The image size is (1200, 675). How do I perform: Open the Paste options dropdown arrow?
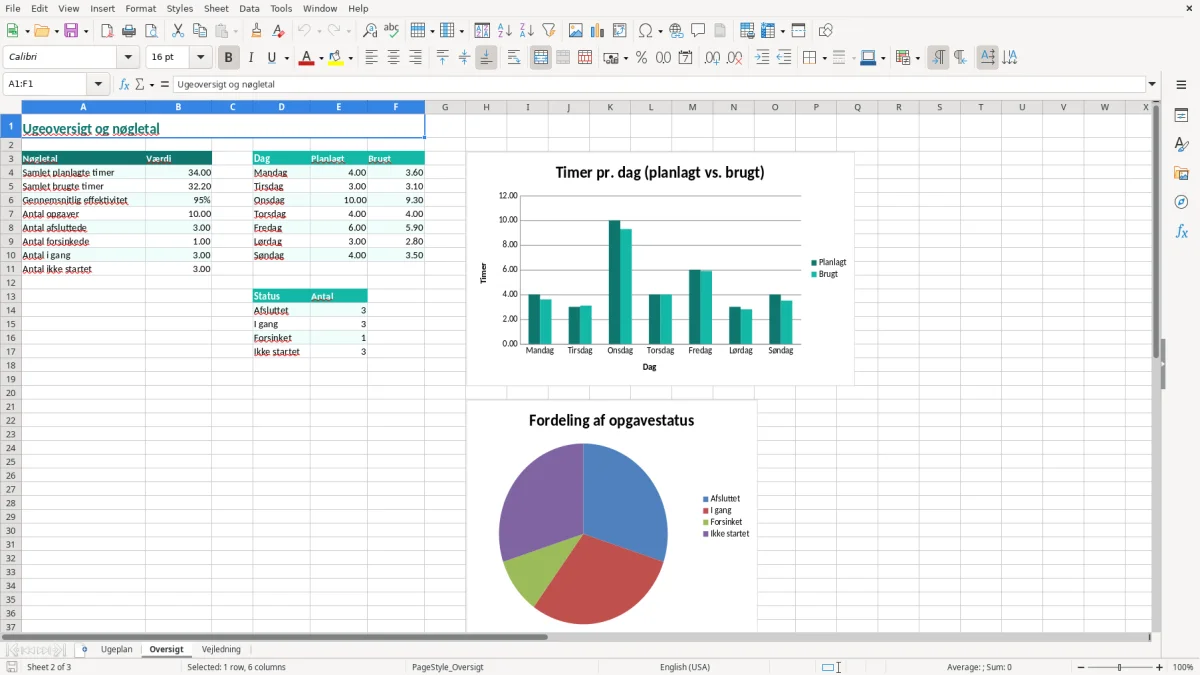[236, 31]
